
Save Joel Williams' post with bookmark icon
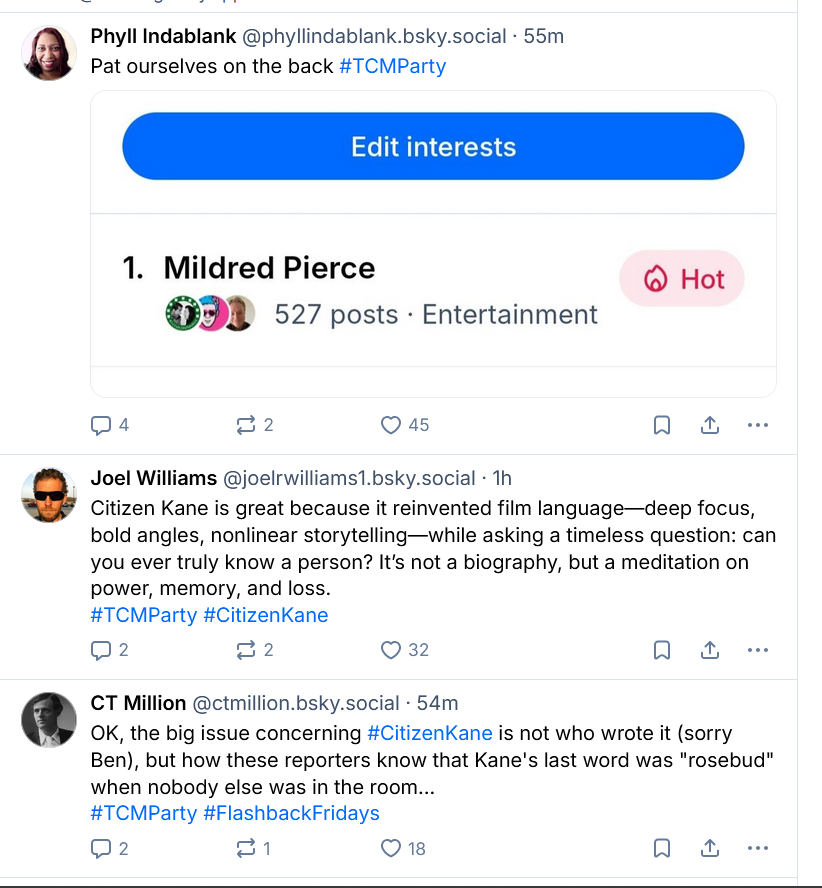point(661,650)
